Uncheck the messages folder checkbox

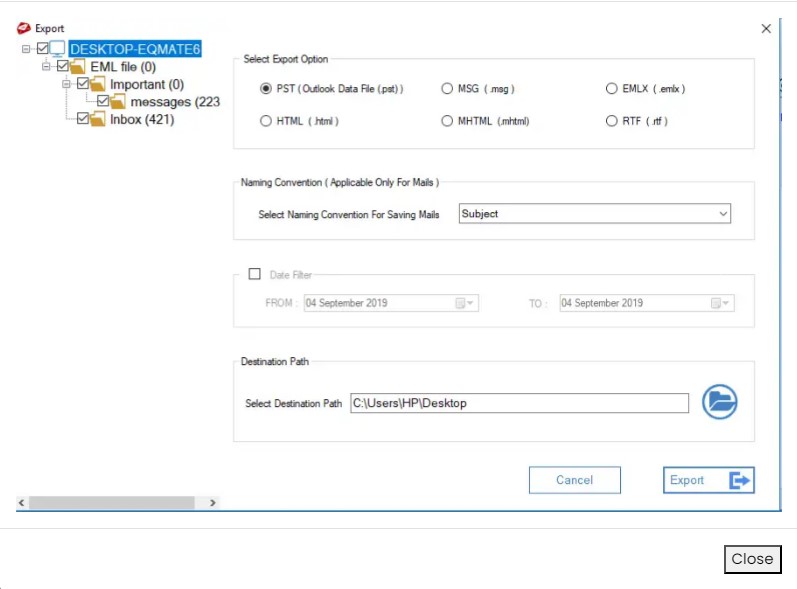(x=103, y=101)
